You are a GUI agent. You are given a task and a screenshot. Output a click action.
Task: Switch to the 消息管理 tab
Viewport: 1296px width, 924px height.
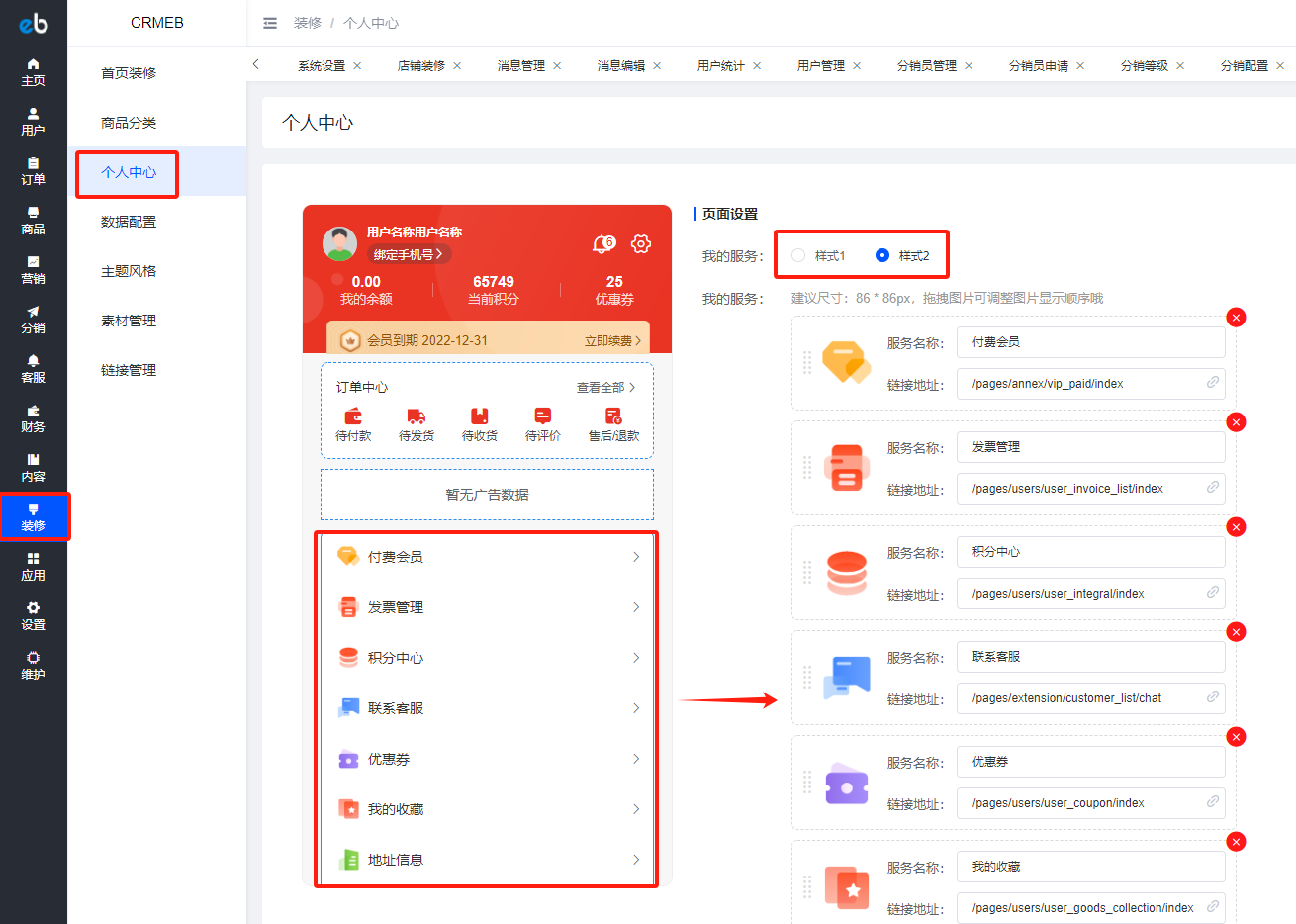click(x=521, y=66)
